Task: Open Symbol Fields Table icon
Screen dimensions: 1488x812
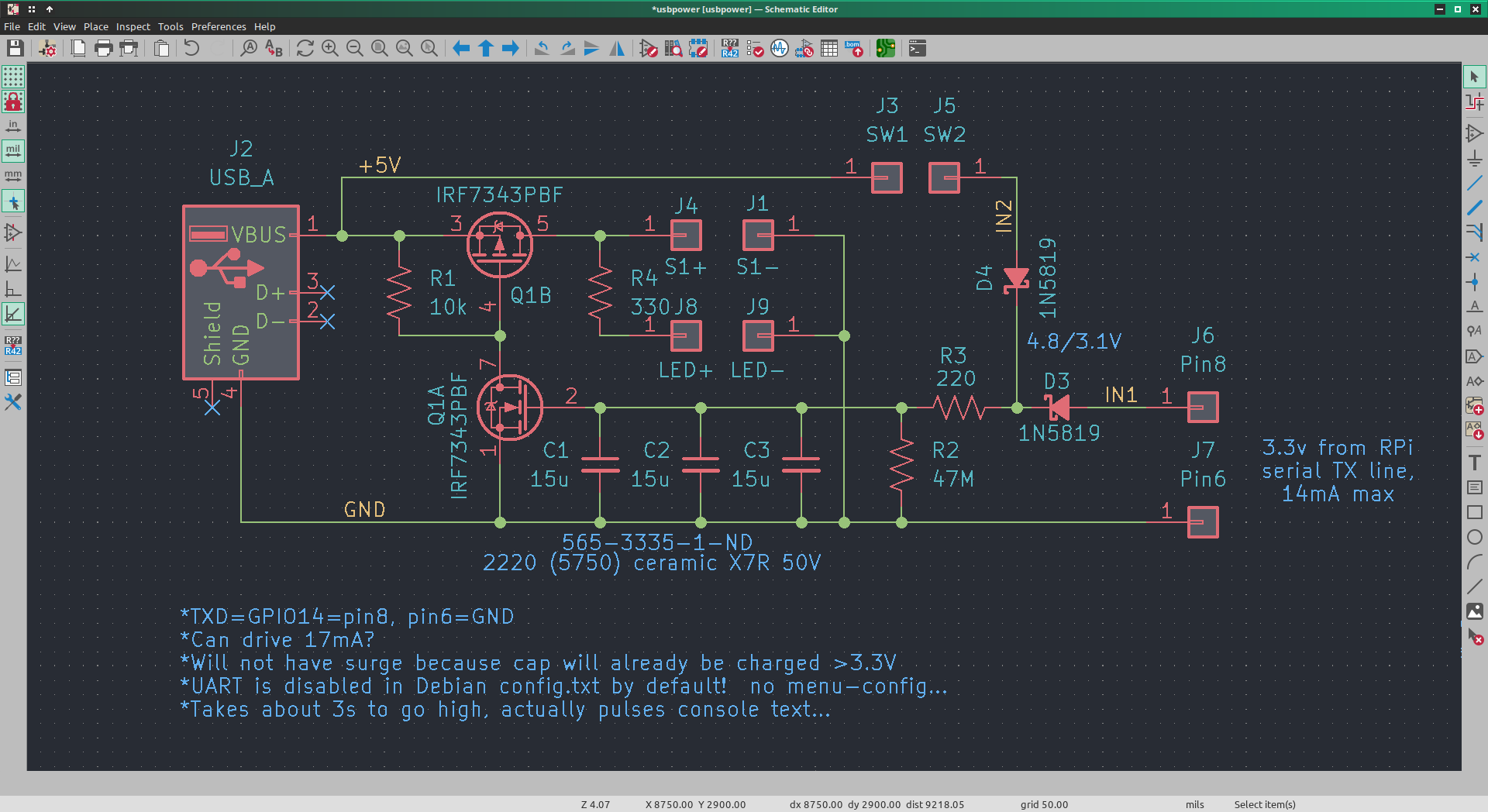Action: tap(829, 48)
